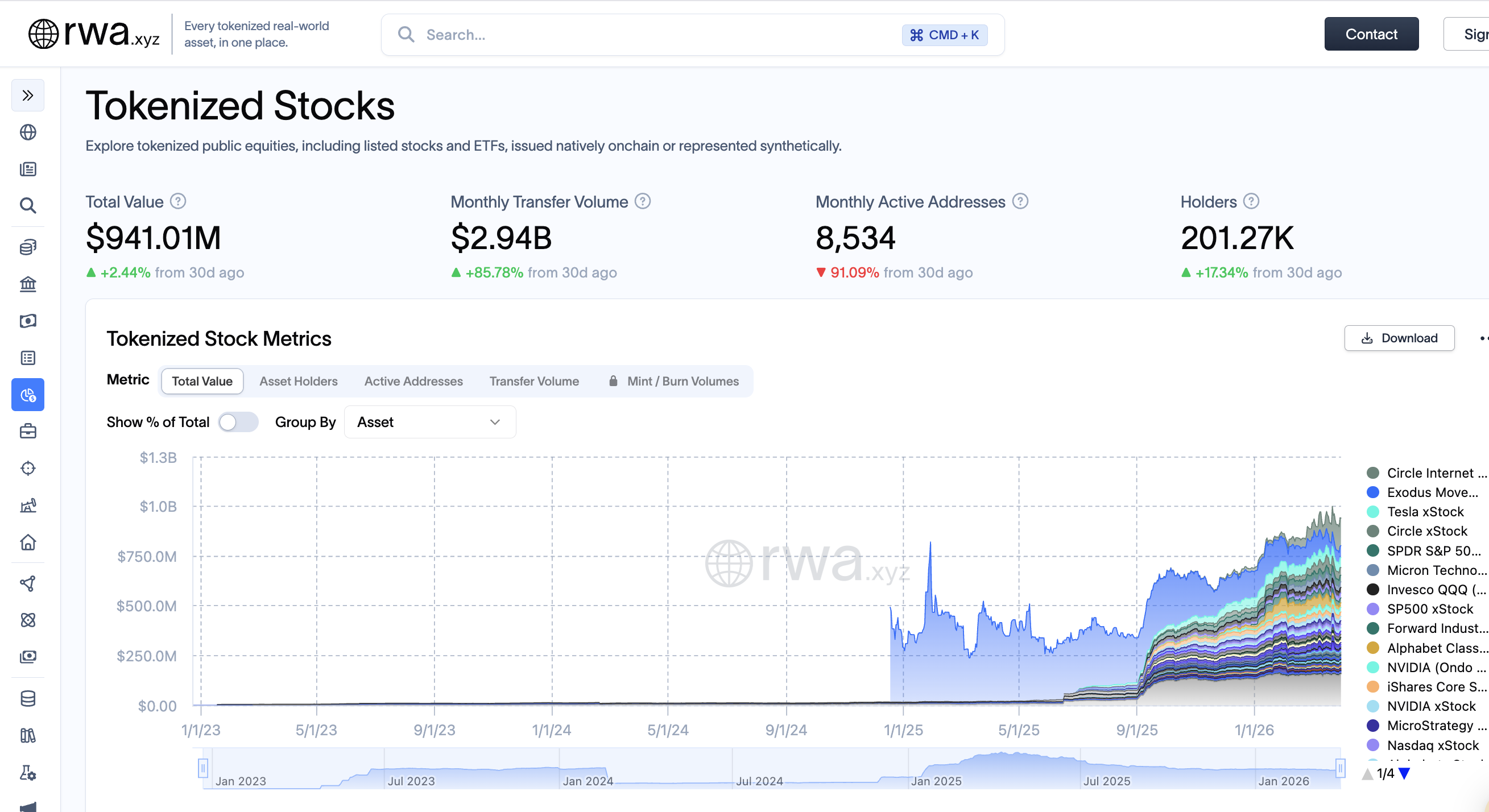Open the house sidebar icon
Screen dimensions: 1489x812
coord(28,542)
